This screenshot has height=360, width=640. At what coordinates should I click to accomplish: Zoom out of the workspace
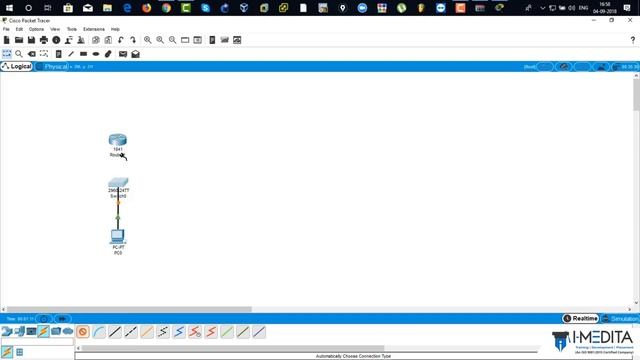click(173, 40)
